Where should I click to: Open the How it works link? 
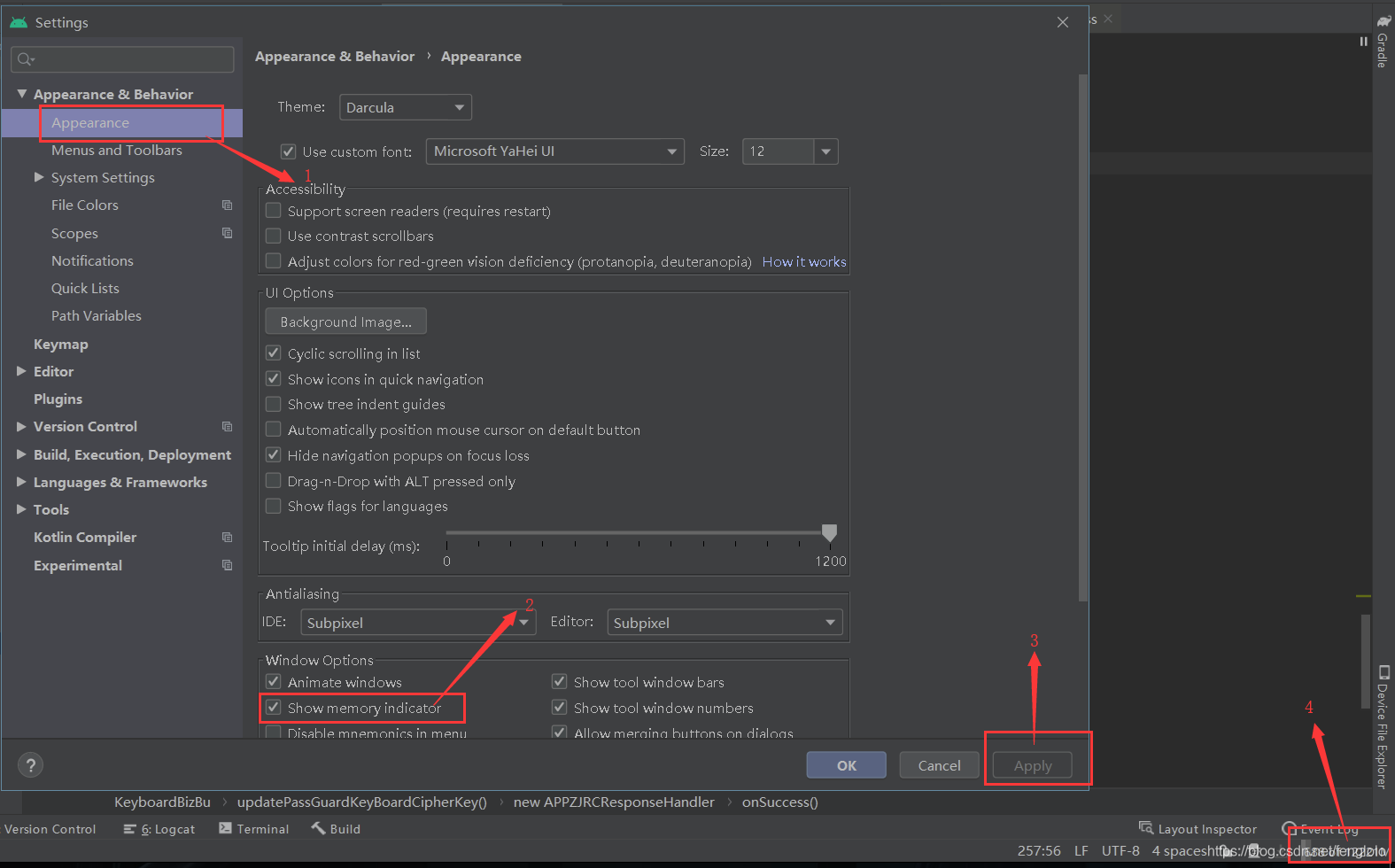(804, 262)
